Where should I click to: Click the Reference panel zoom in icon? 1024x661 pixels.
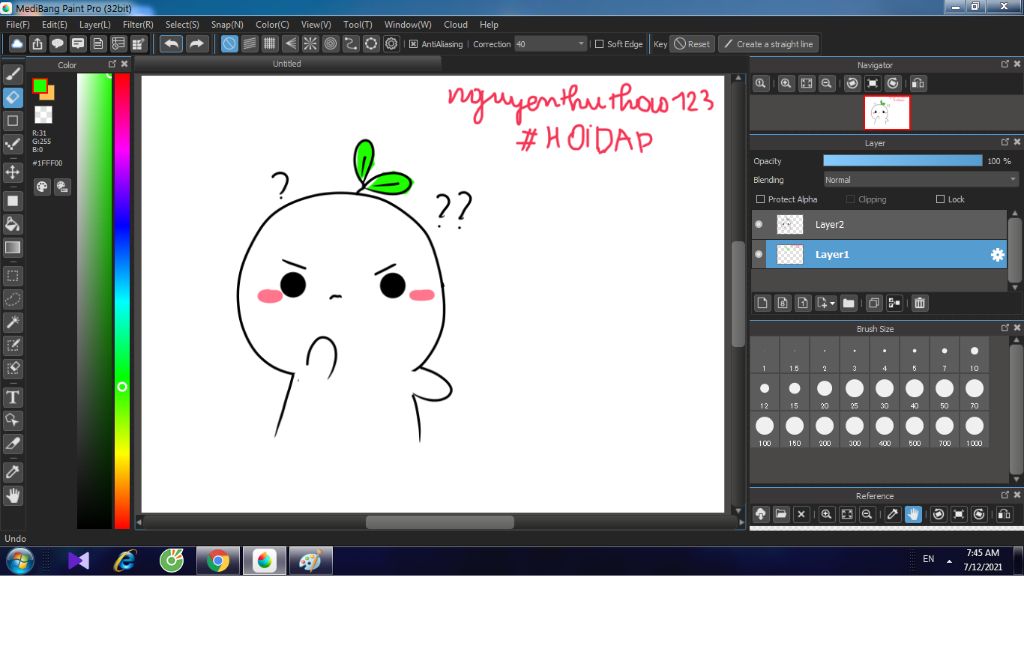point(826,514)
